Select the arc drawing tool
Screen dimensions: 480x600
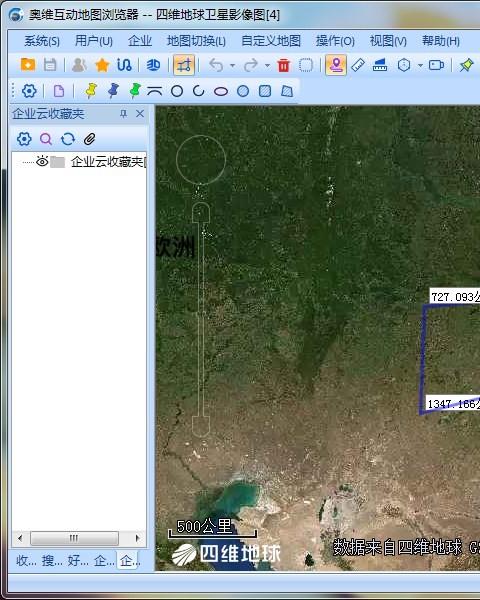pos(198,91)
